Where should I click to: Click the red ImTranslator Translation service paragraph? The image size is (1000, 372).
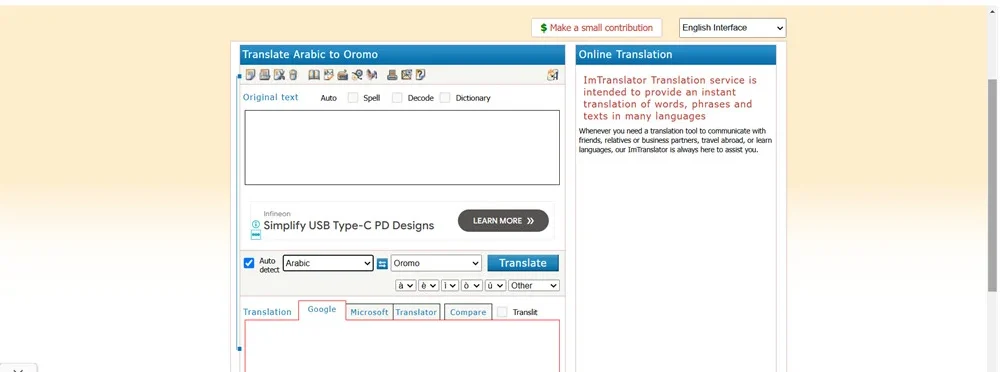pyautogui.click(x=670, y=98)
